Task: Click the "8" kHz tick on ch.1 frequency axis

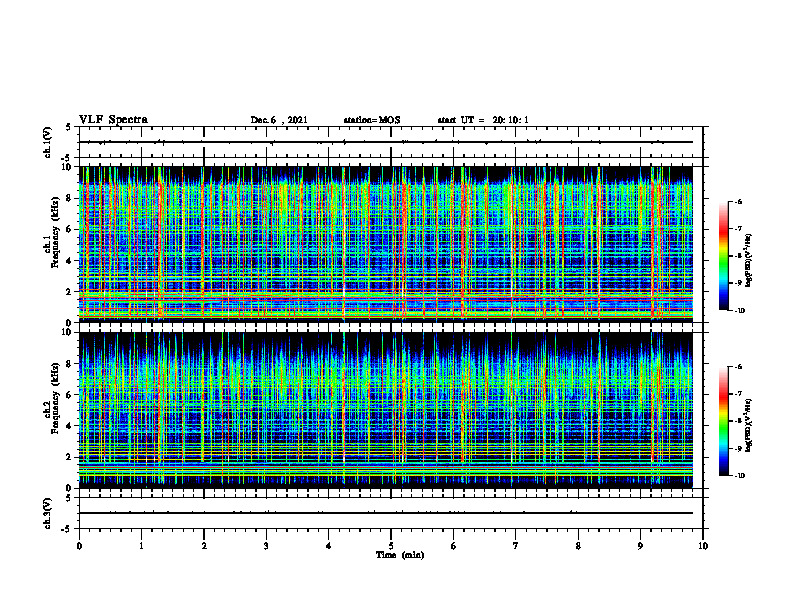Action: (x=69, y=198)
